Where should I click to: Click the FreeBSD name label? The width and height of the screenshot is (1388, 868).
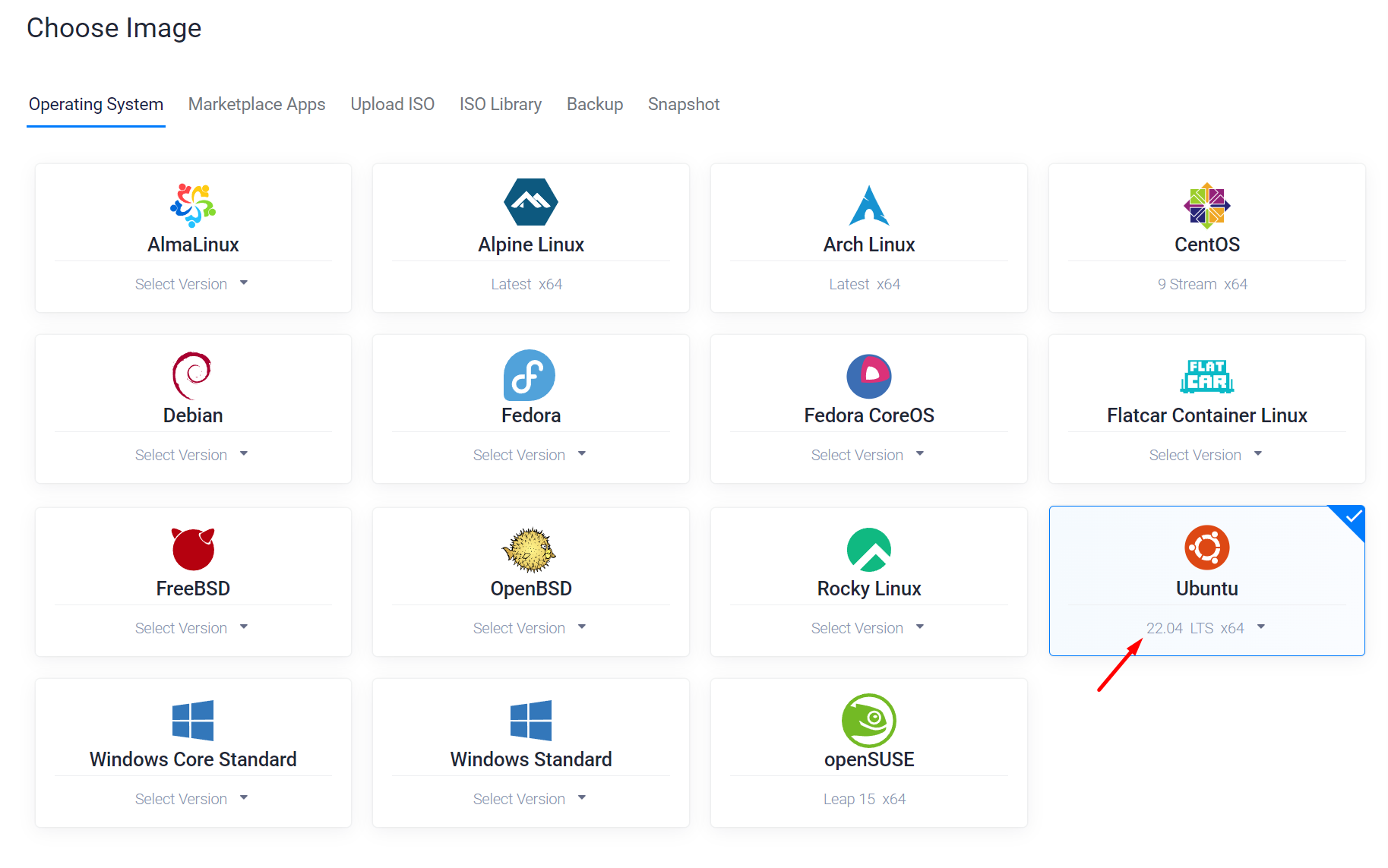click(x=193, y=589)
